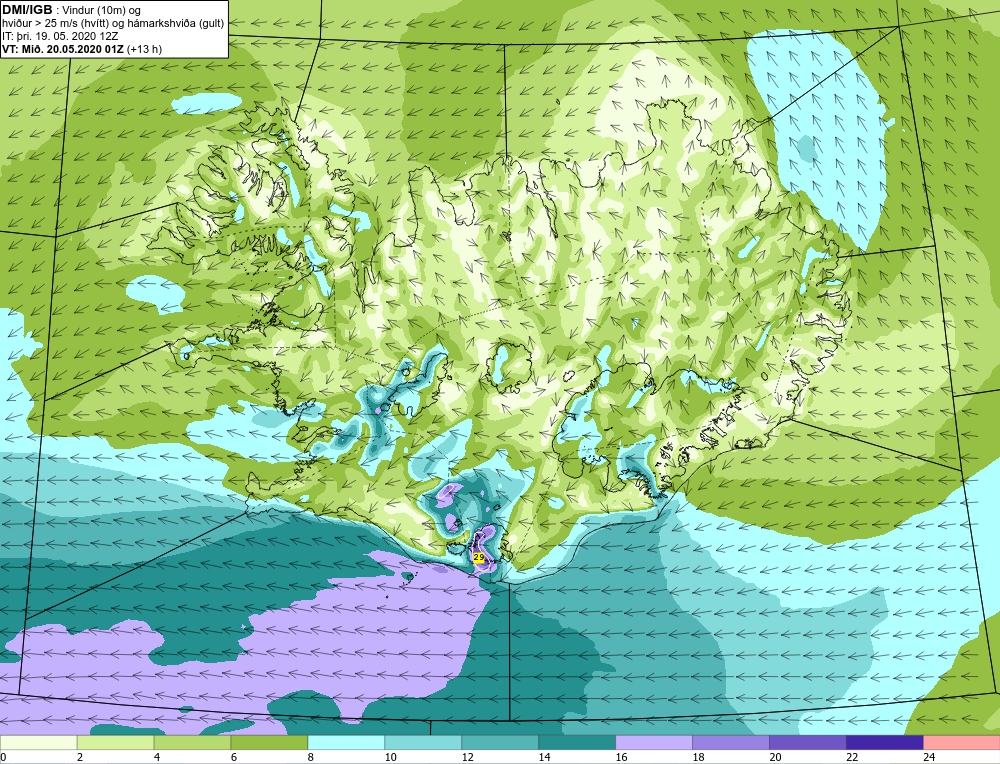The image size is (1000, 764).
Task: Click the legend label '16'
Action: point(621,757)
